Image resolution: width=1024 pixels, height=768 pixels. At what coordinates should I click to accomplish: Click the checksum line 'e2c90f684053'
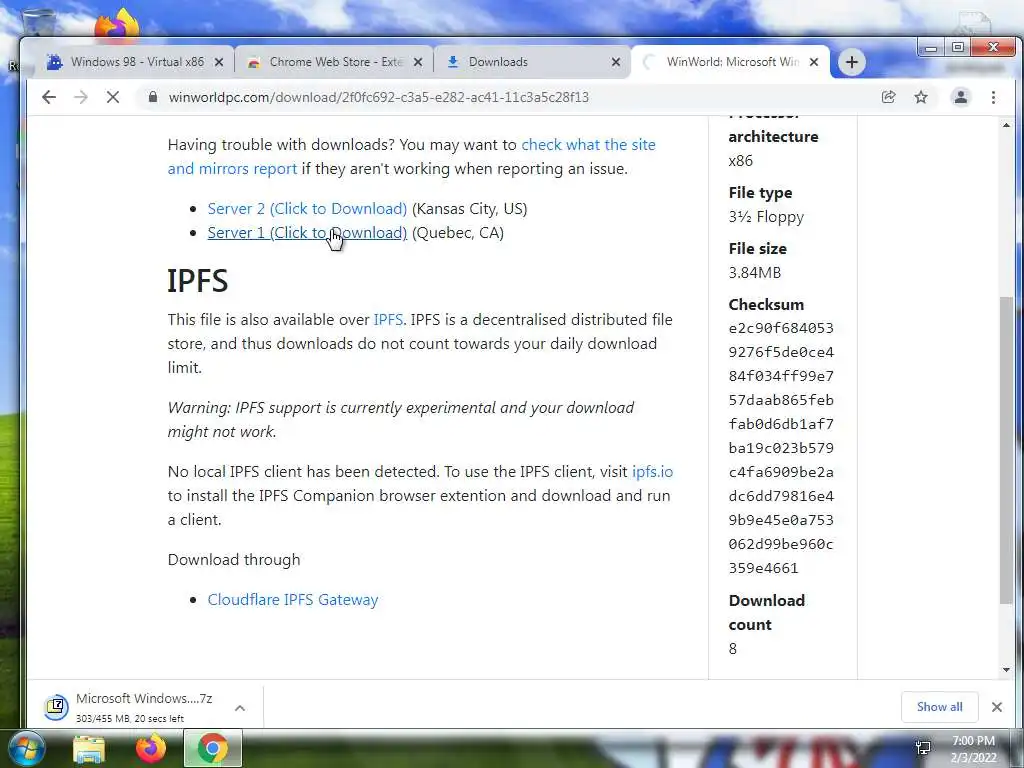coord(781,328)
